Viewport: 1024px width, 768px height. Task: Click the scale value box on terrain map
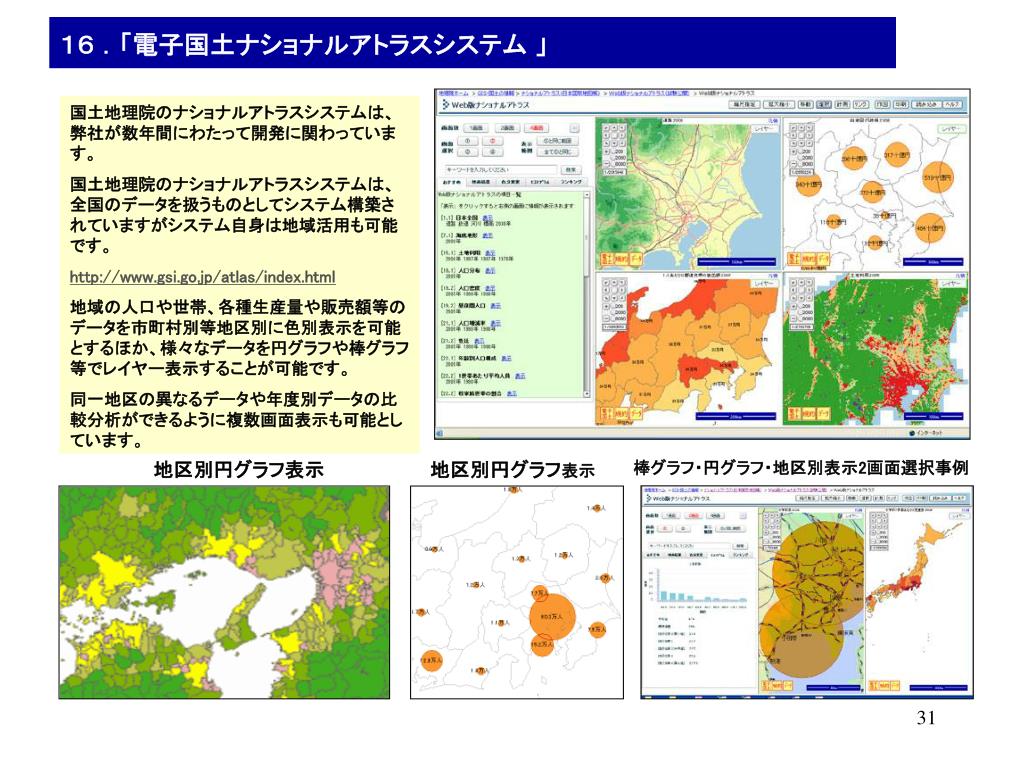(x=615, y=172)
